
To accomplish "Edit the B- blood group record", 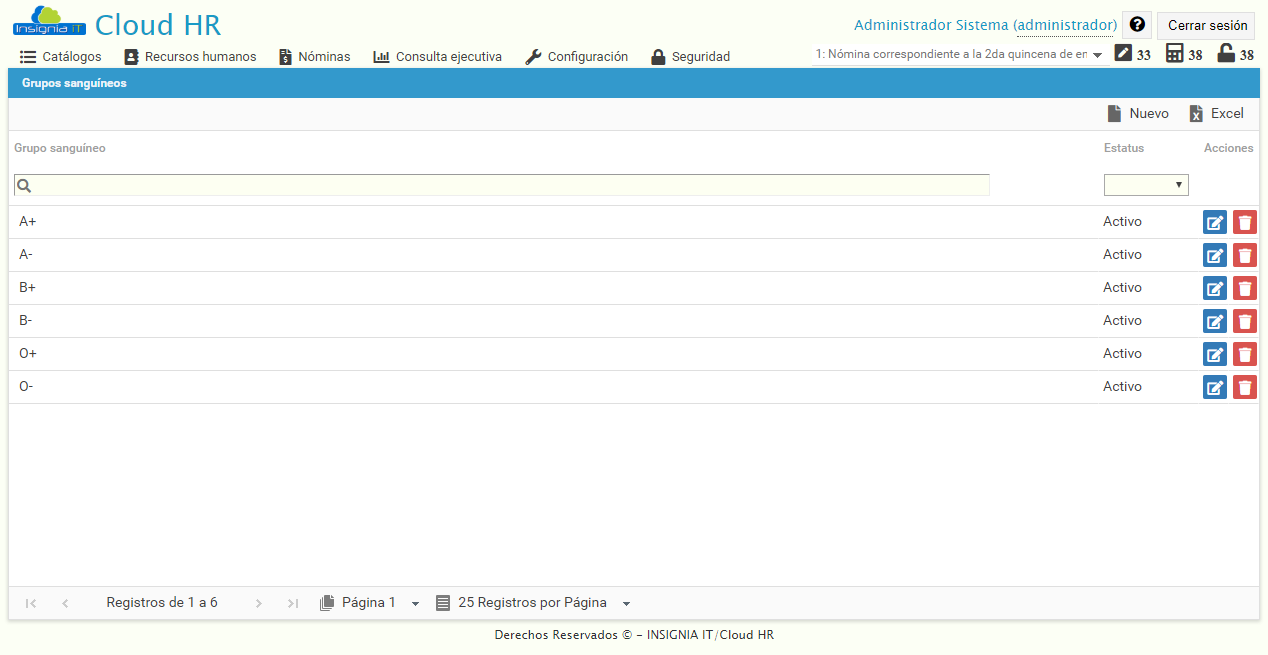I will coord(1214,320).
